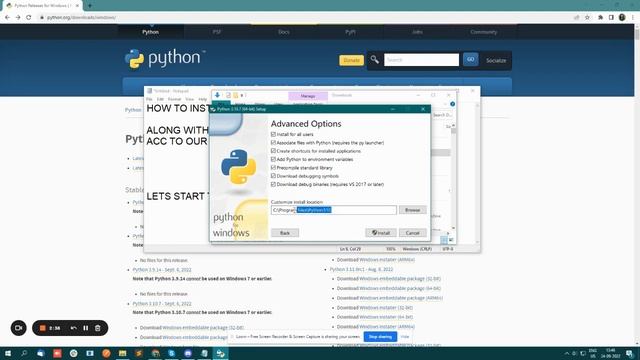Open the Python 3.11.0rc1 - Aug. 8, 2022 link
640x360 pixels.
coord(361,269)
